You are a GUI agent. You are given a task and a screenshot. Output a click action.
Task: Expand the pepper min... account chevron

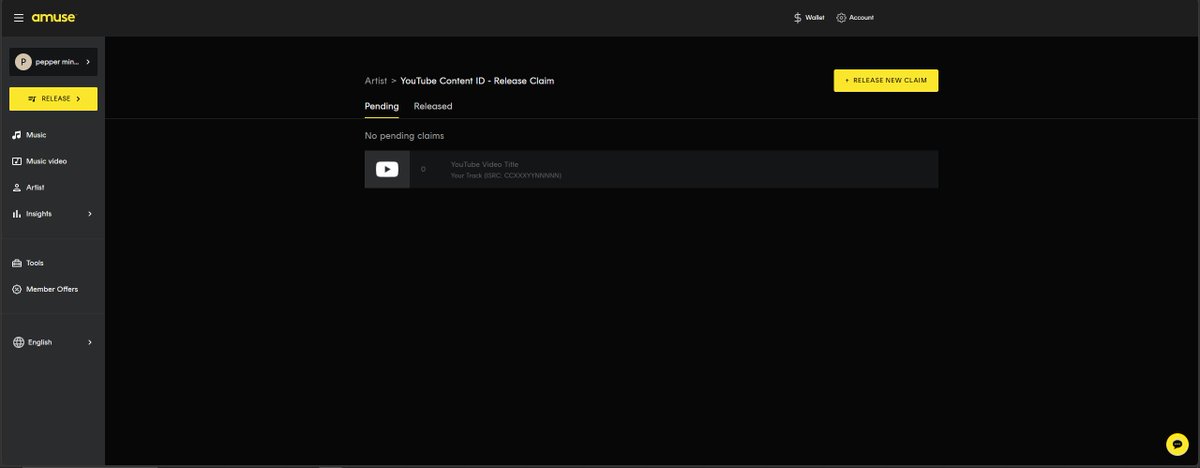88,62
